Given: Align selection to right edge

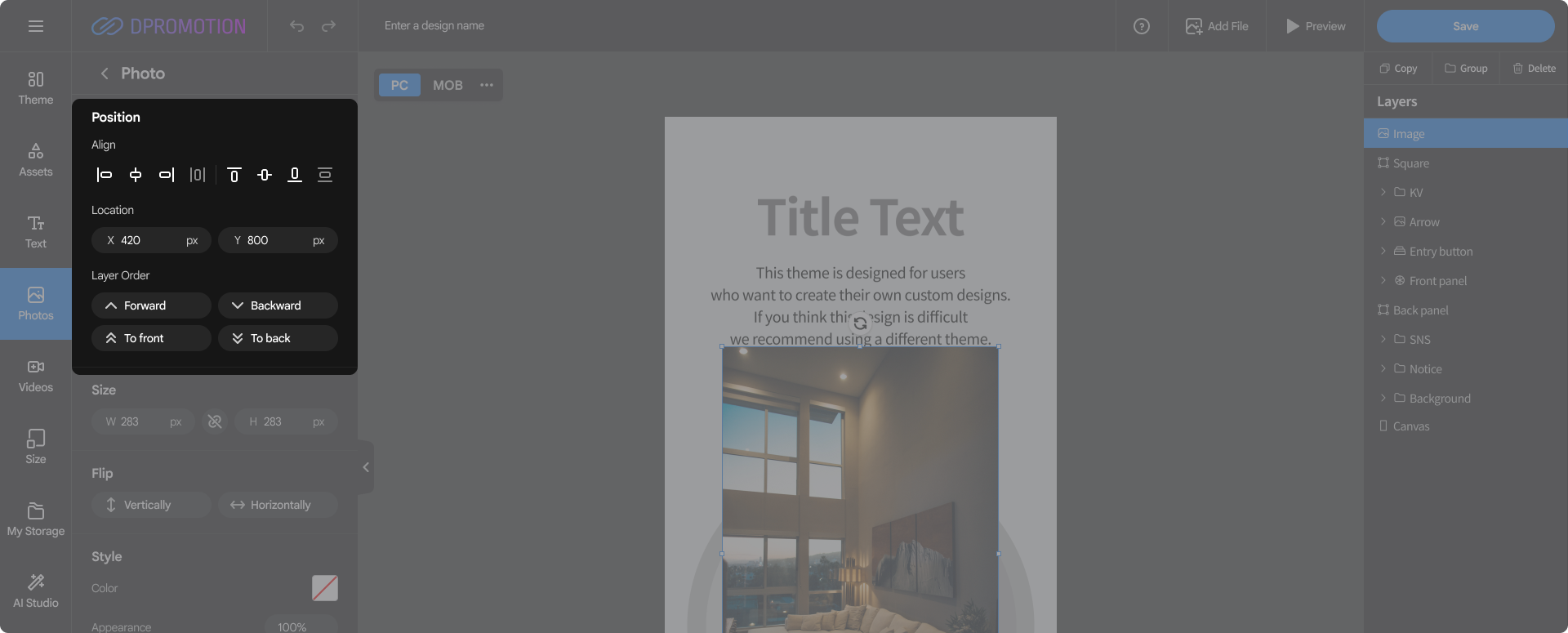Looking at the screenshot, I should pos(167,175).
